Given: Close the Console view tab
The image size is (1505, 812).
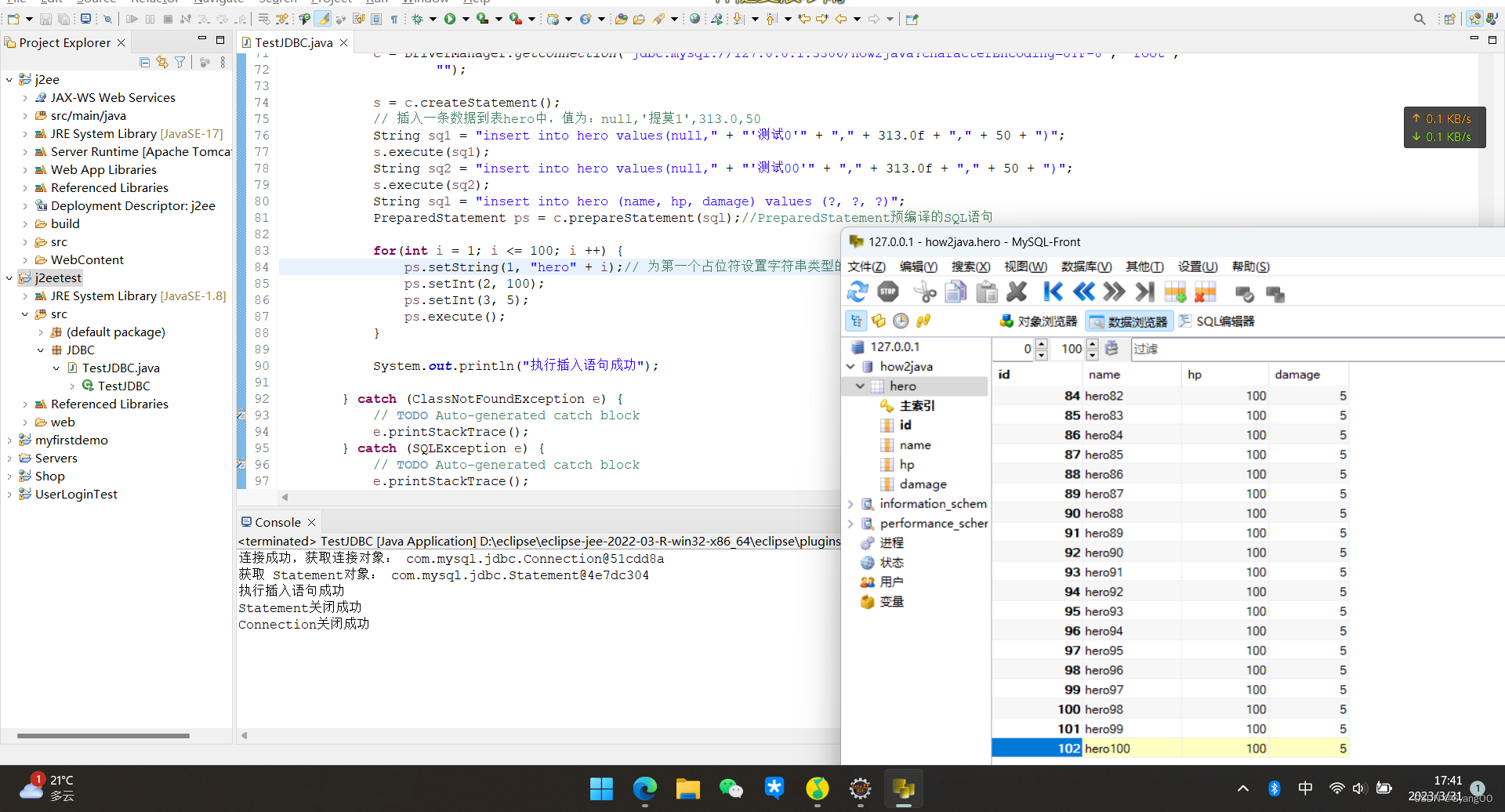Looking at the screenshot, I should pos(311,522).
